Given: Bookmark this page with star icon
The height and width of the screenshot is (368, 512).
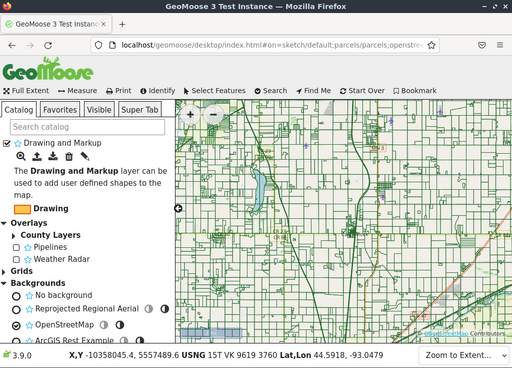Looking at the screenshot, I should pyautogui.click(x=431, y=45).
